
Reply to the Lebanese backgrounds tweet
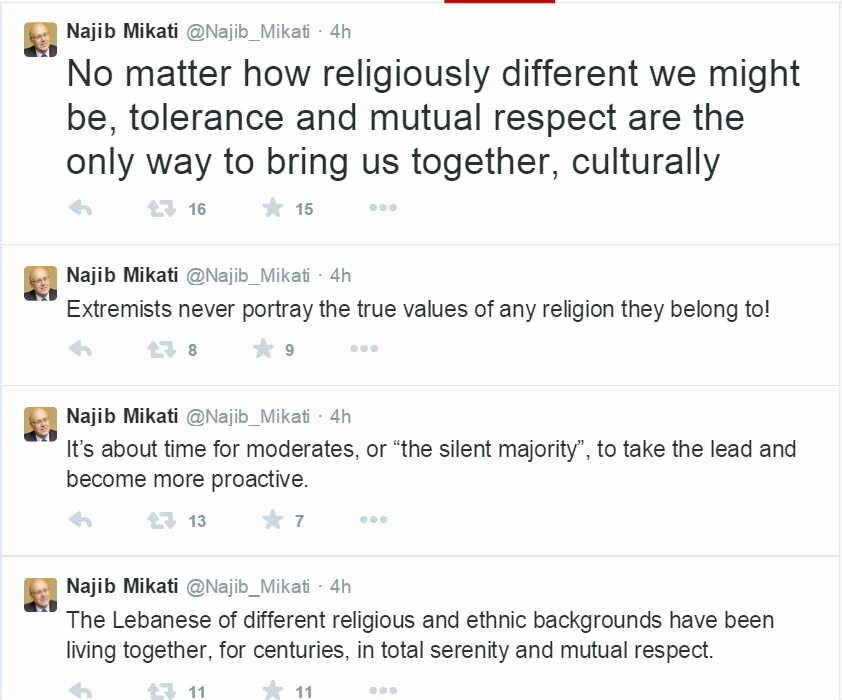81,690
